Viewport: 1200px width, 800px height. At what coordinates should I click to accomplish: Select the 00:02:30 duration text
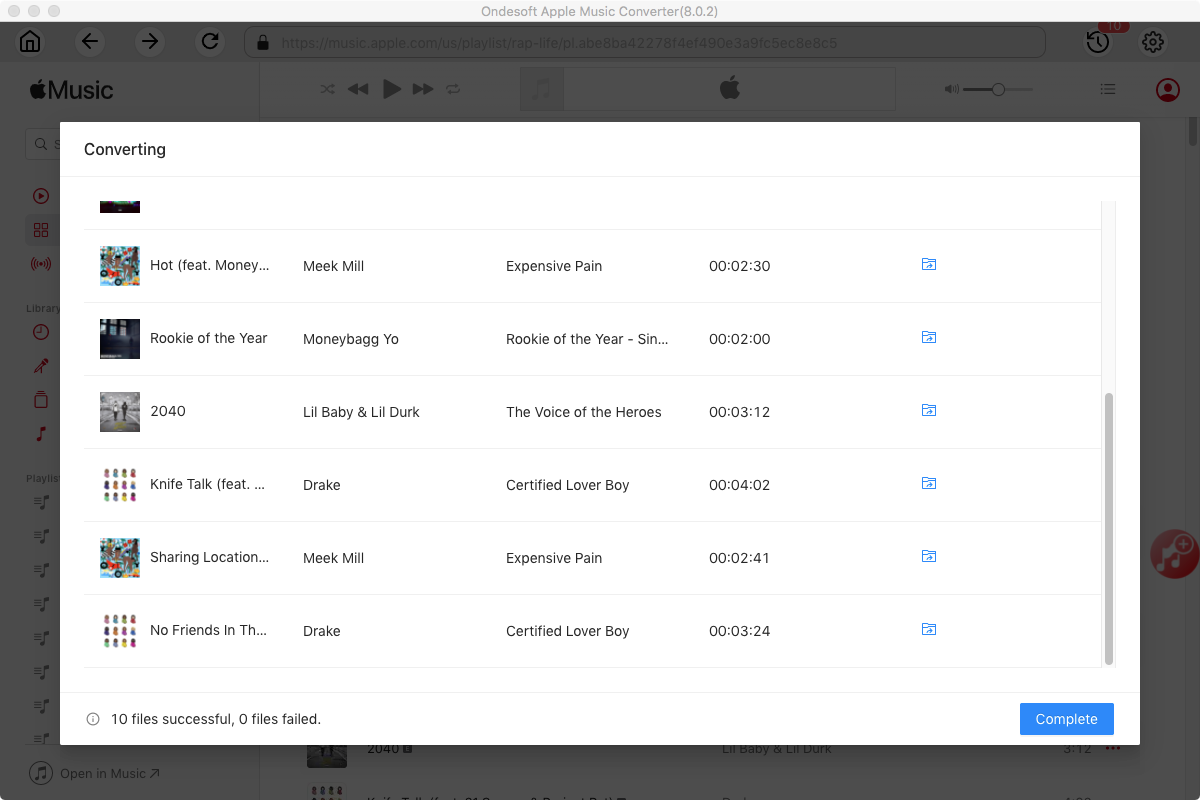tap(739, 266)
